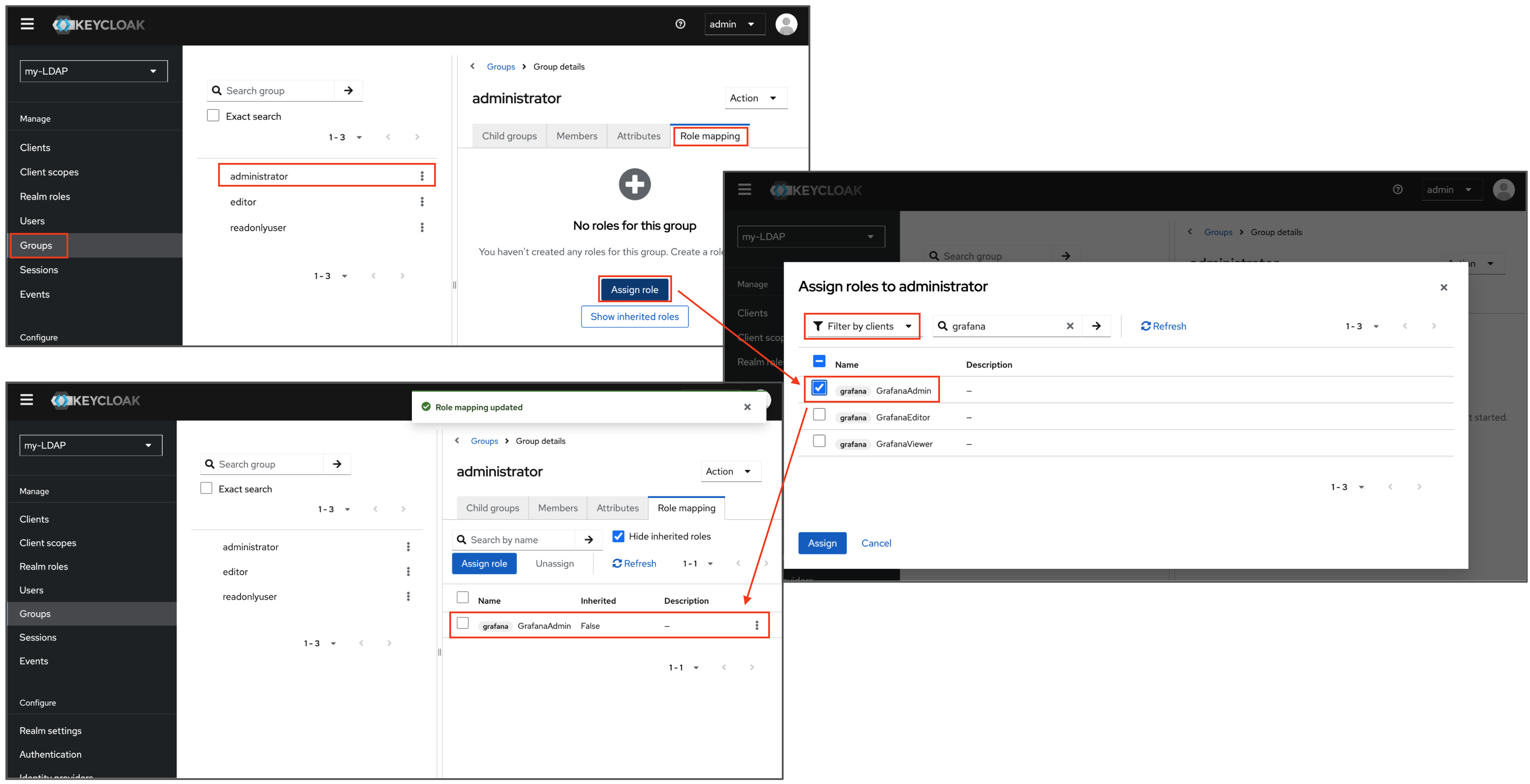Viewport: 1530px width, 784px height.
Task: Open the Filter by clients dropdown
Action: tap(862, 326)
